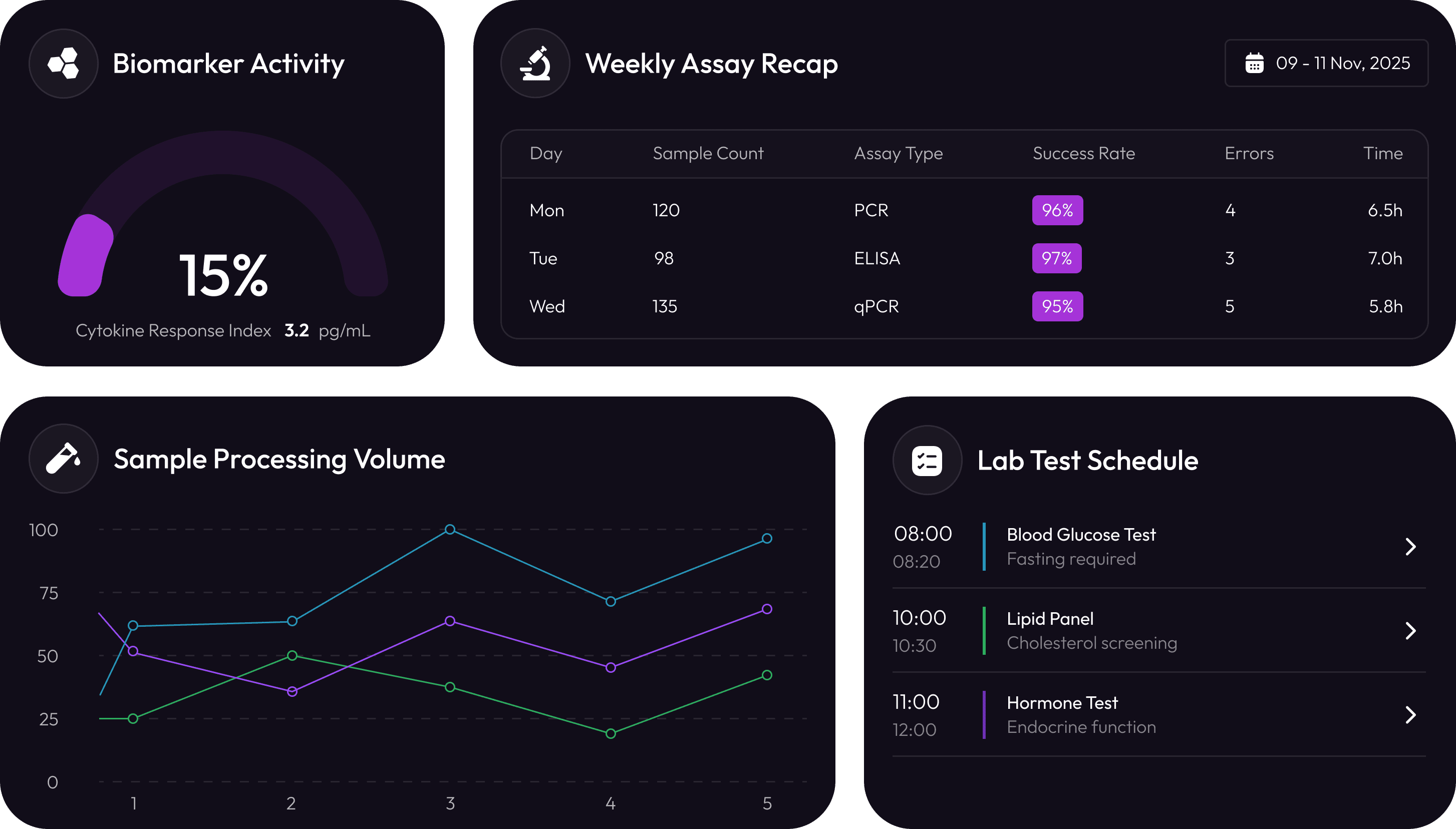Click the purple gauge progress segment
Image resolution: width=1456 pixels, height=829 pixels.
pyautogui.click(x=86, y=256)
